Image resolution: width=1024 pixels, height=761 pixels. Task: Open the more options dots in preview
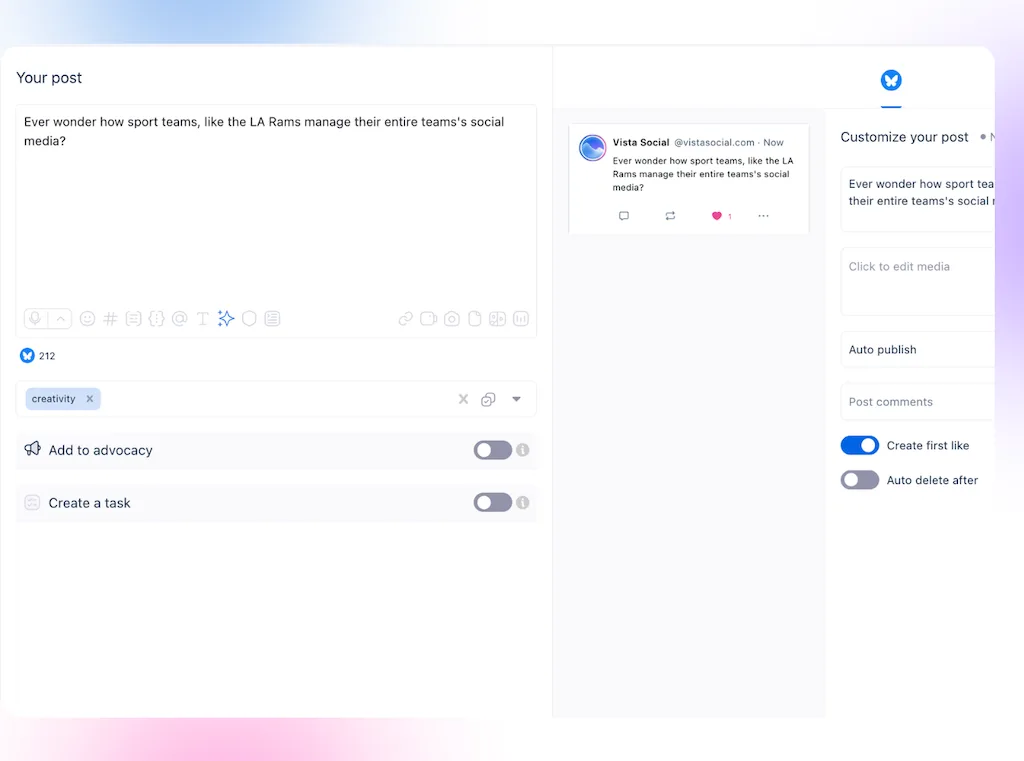click(x=763, y=216)
